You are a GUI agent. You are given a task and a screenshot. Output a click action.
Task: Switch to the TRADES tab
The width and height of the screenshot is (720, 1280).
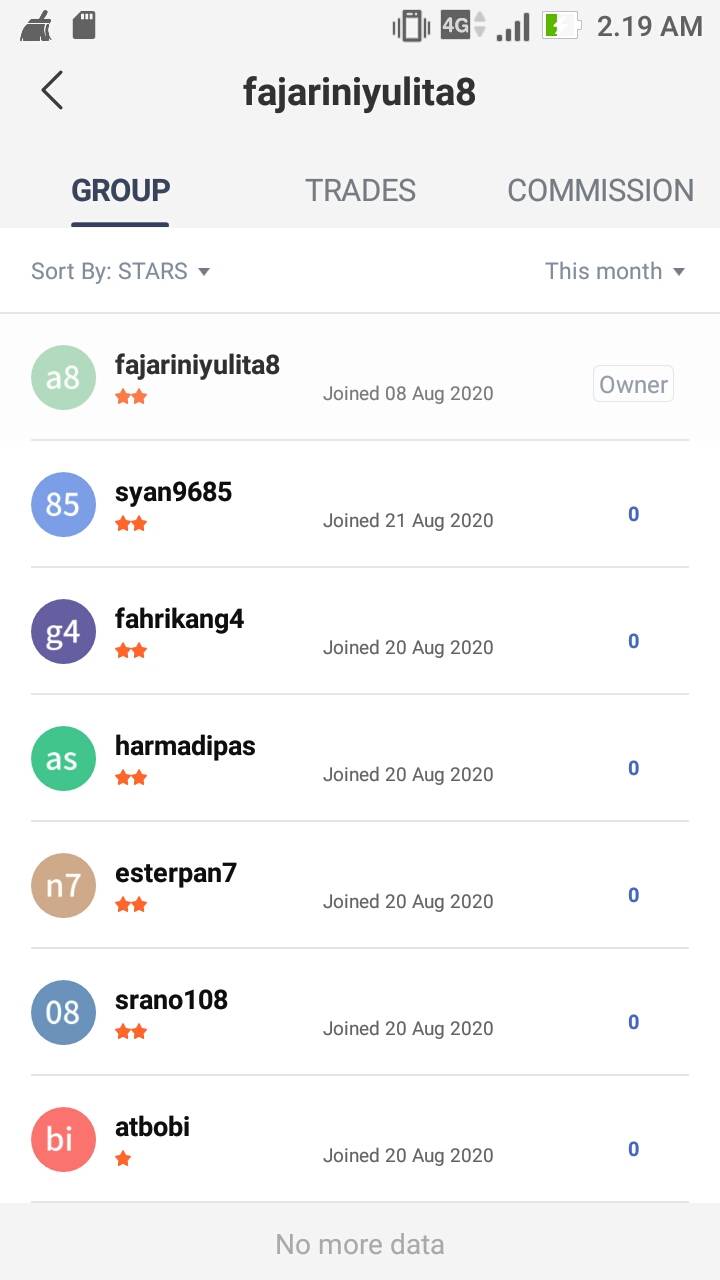click(x=360, y=190)
